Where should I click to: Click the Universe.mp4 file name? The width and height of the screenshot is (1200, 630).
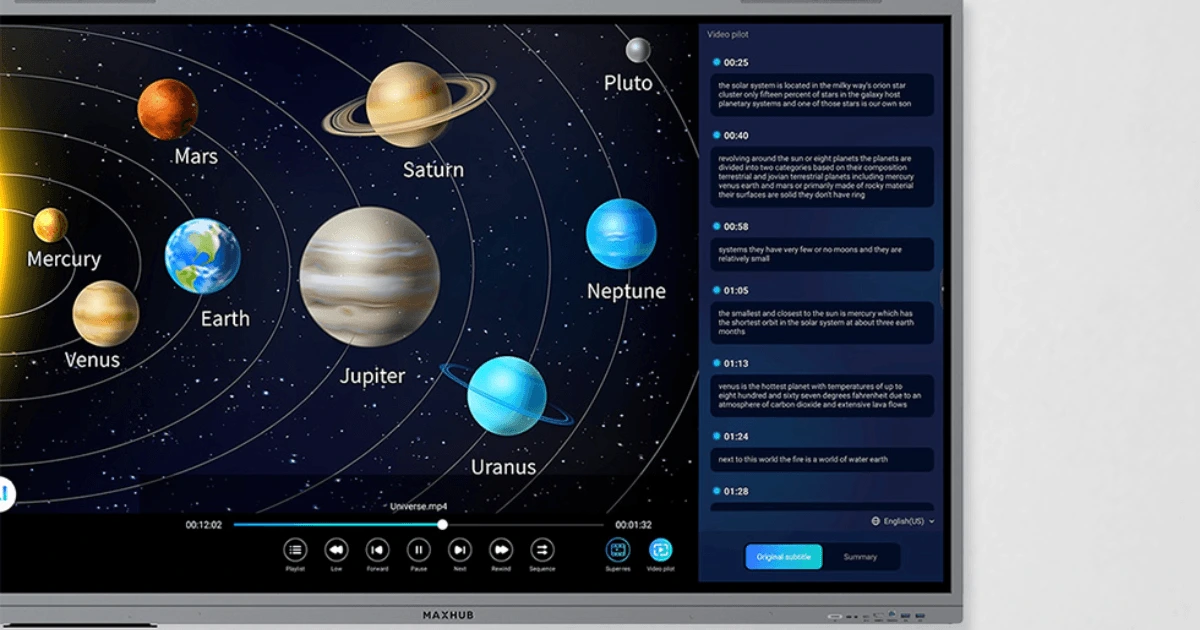[419, 507]
